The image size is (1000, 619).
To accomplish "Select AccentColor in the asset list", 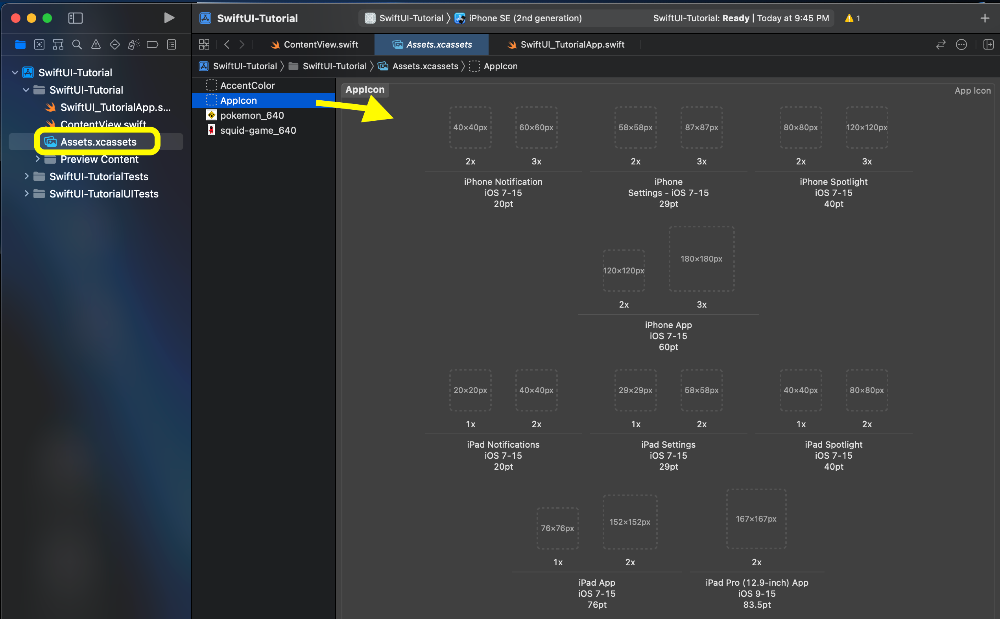I will click(247, 86).
